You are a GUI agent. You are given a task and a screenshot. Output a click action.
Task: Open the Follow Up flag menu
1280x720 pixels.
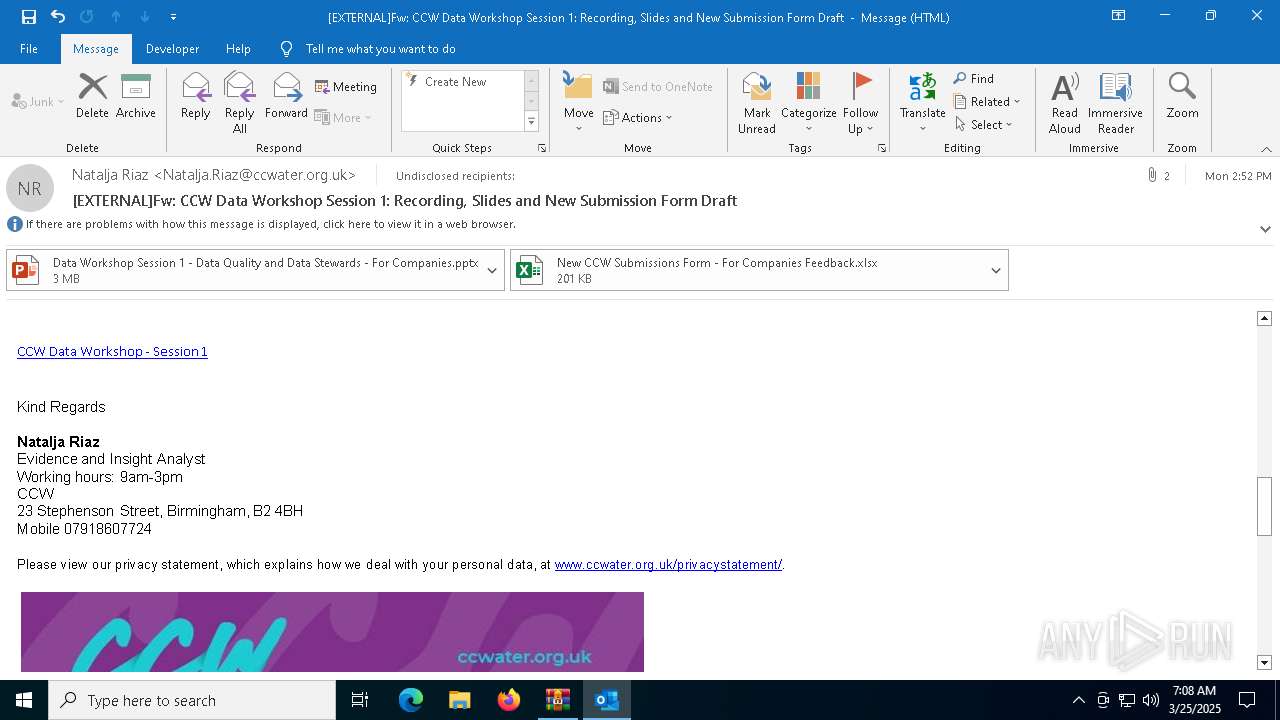[860, 103]
